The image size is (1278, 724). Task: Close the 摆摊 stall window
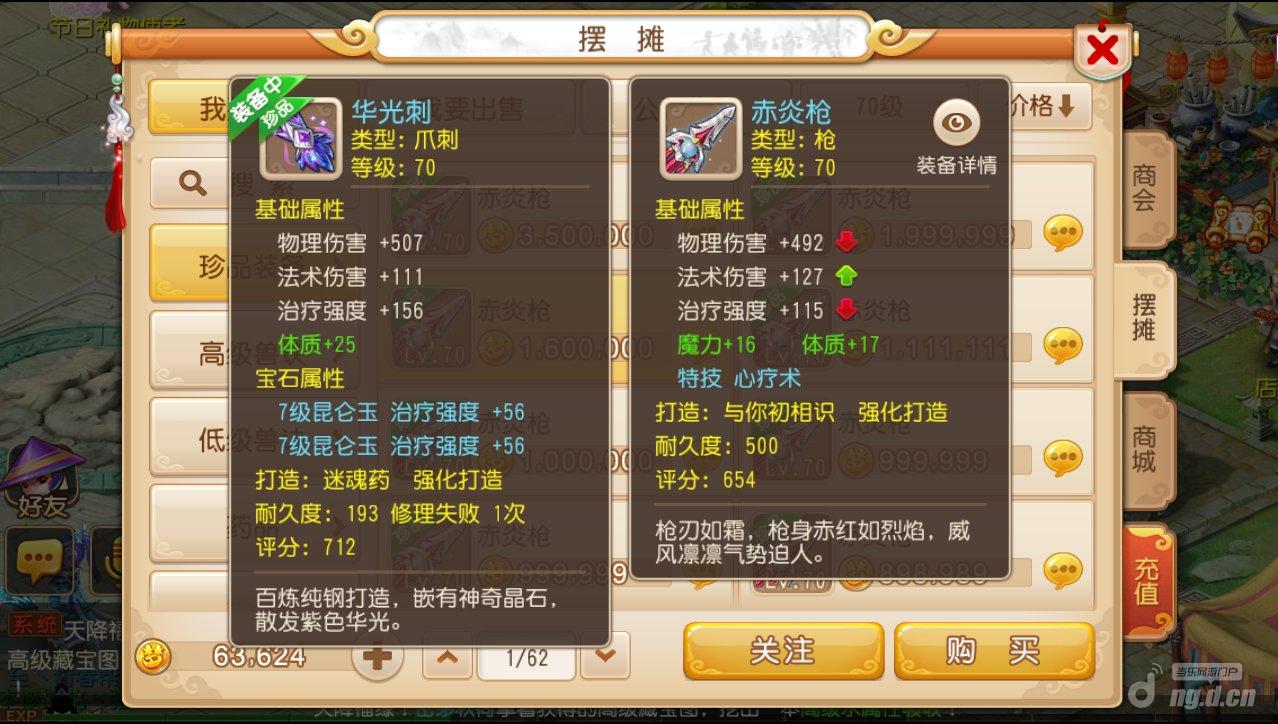1102,49
